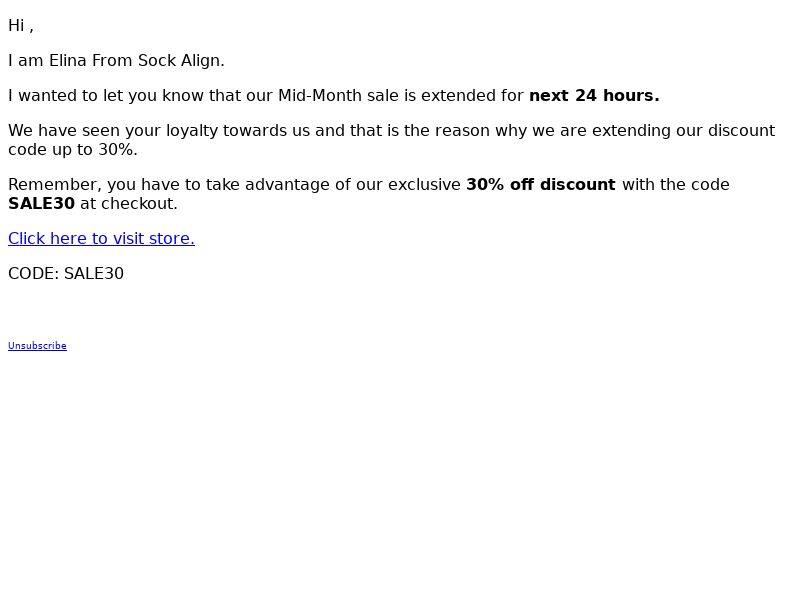
Task: Click the 'code up to 30%.' text
Action: click(x=73, y=150)
